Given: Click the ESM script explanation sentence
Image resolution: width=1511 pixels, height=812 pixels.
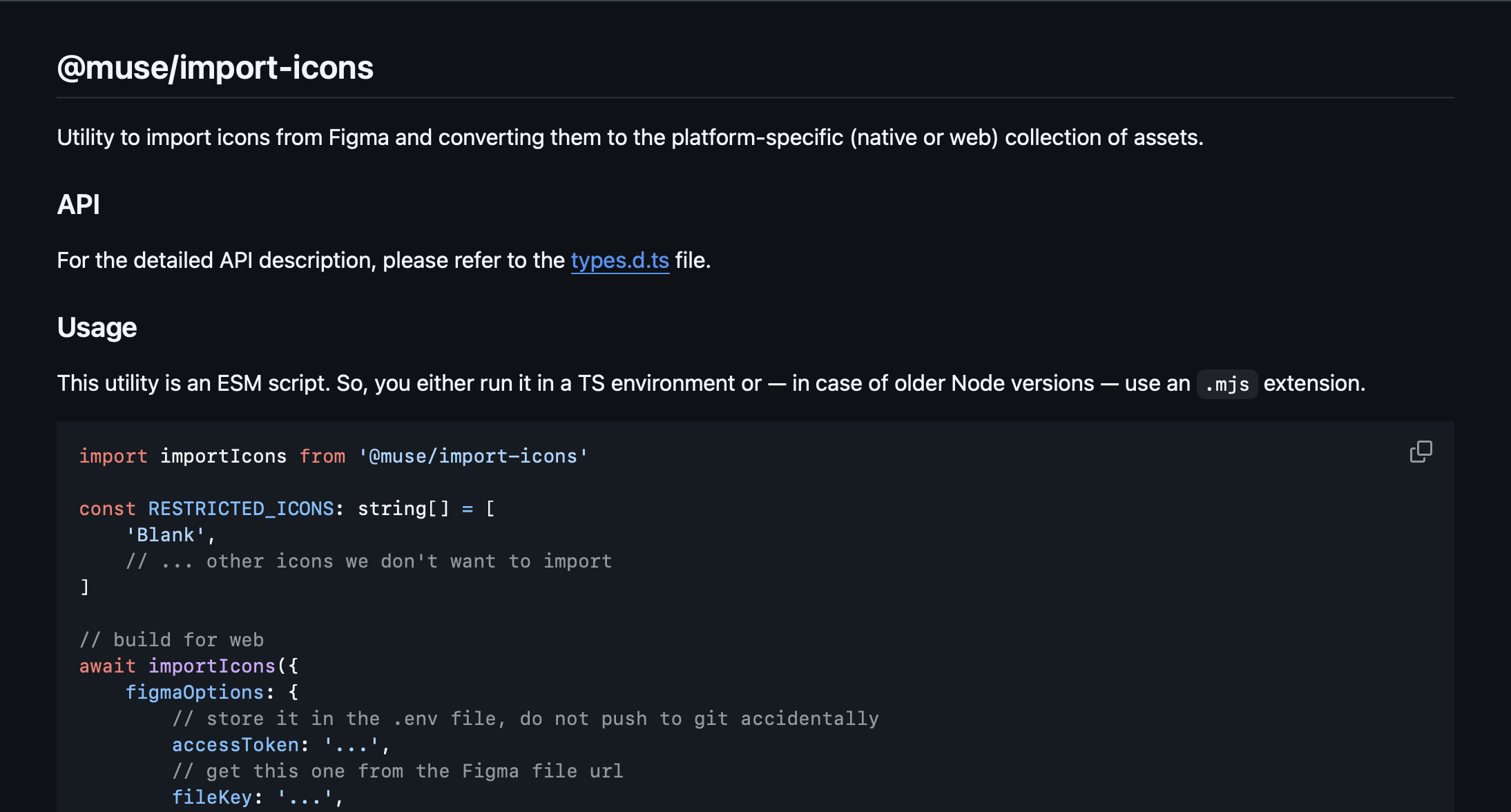Looking at the screenshot, I should (622, 383).
